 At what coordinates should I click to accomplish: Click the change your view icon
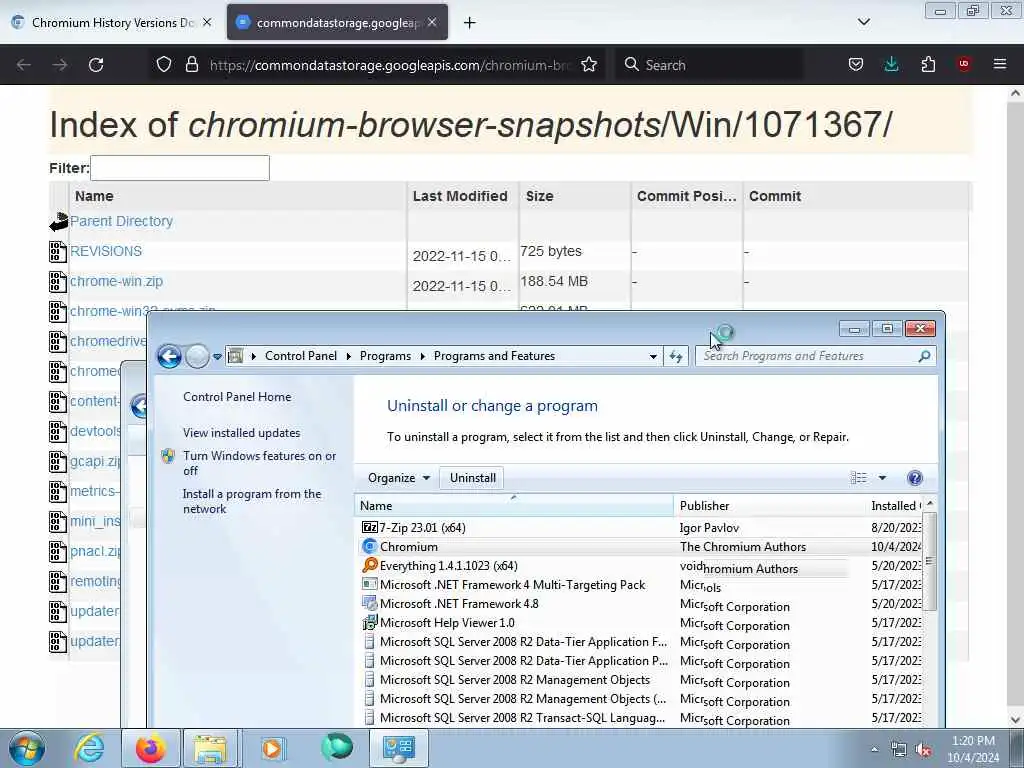(858, 478)
